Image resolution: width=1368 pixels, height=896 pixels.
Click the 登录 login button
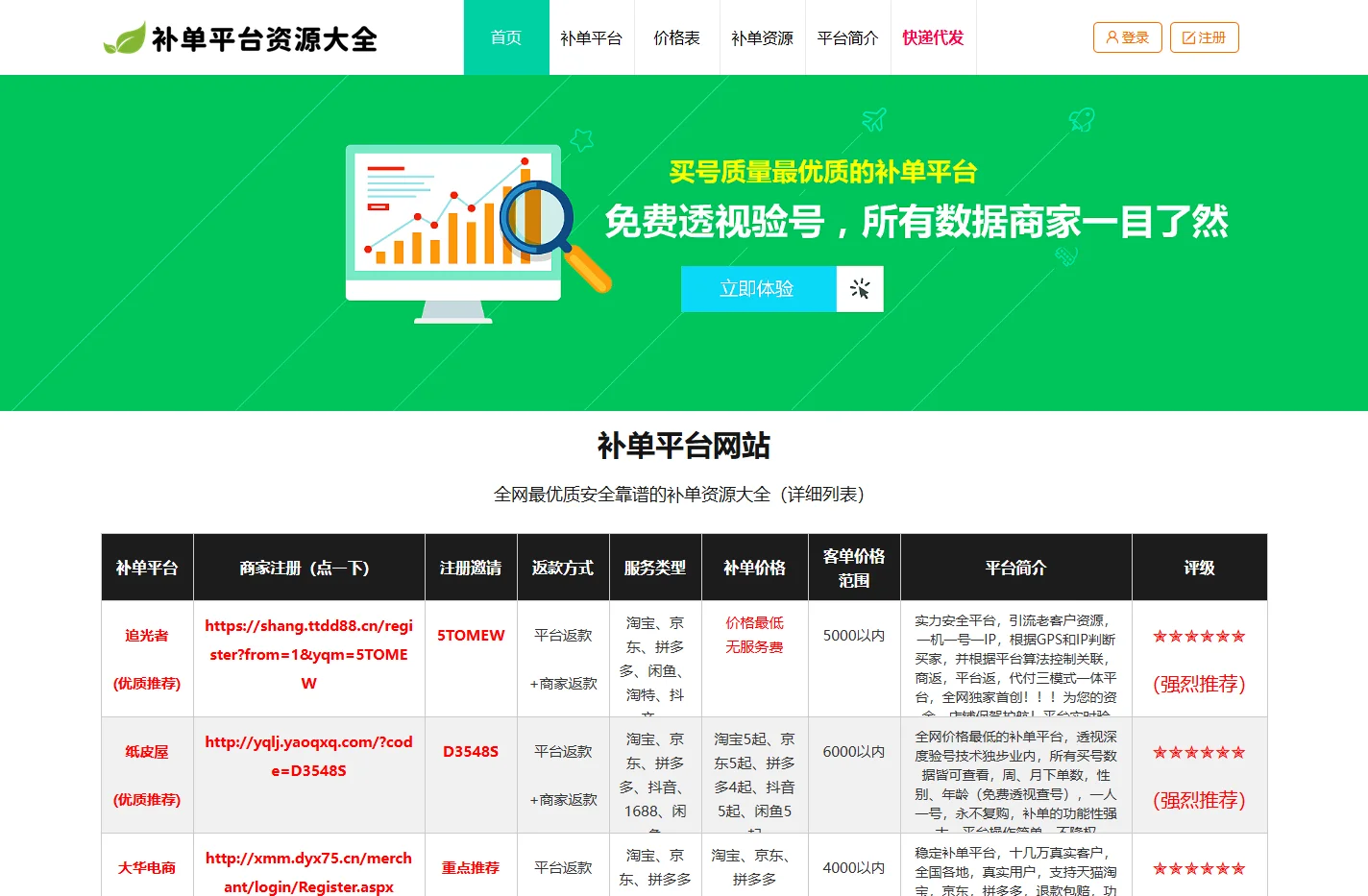click(1128, 37)
